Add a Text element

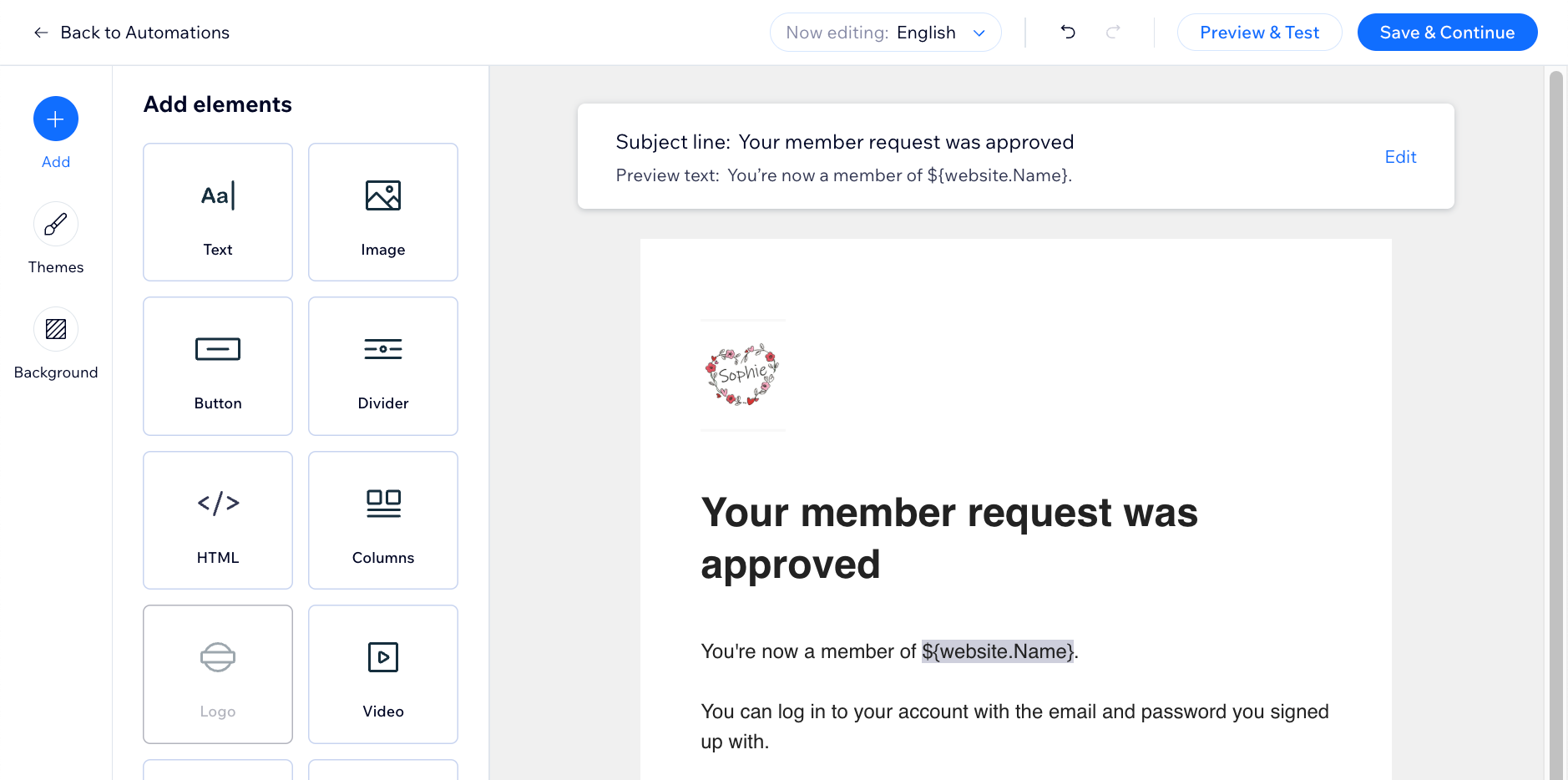(217, 212)
